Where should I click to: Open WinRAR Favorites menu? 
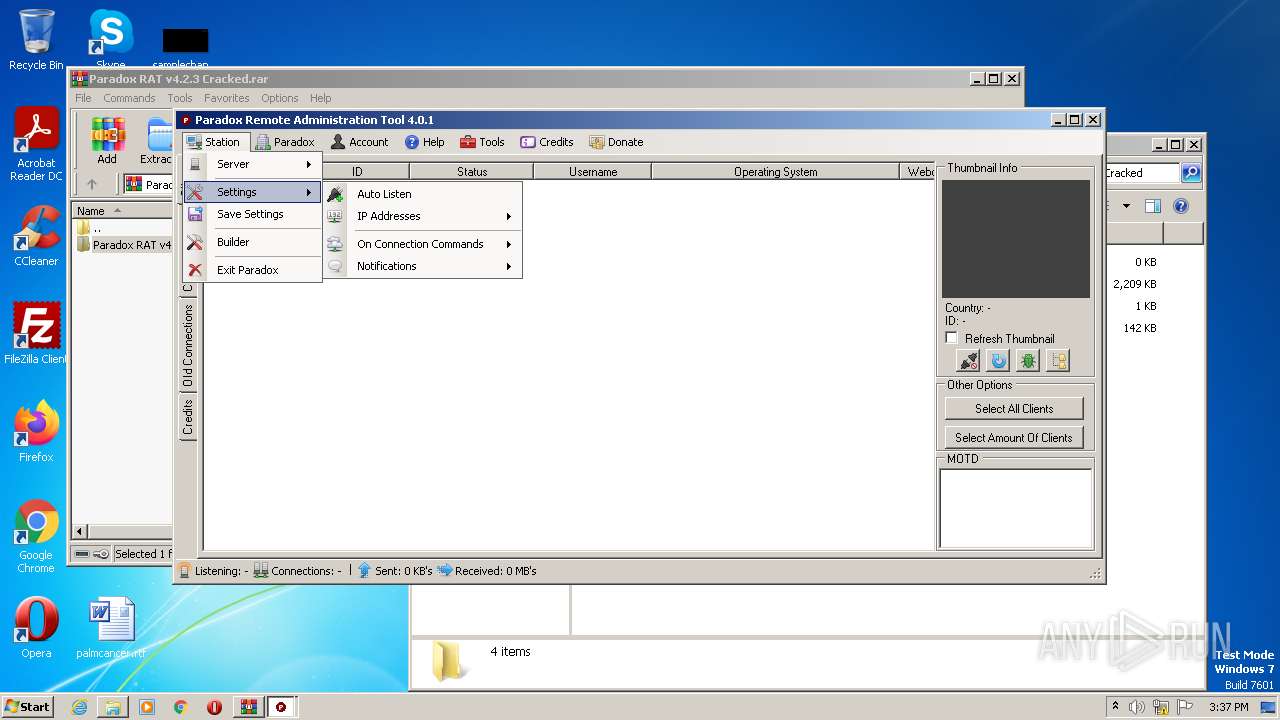tap(227, 98)
